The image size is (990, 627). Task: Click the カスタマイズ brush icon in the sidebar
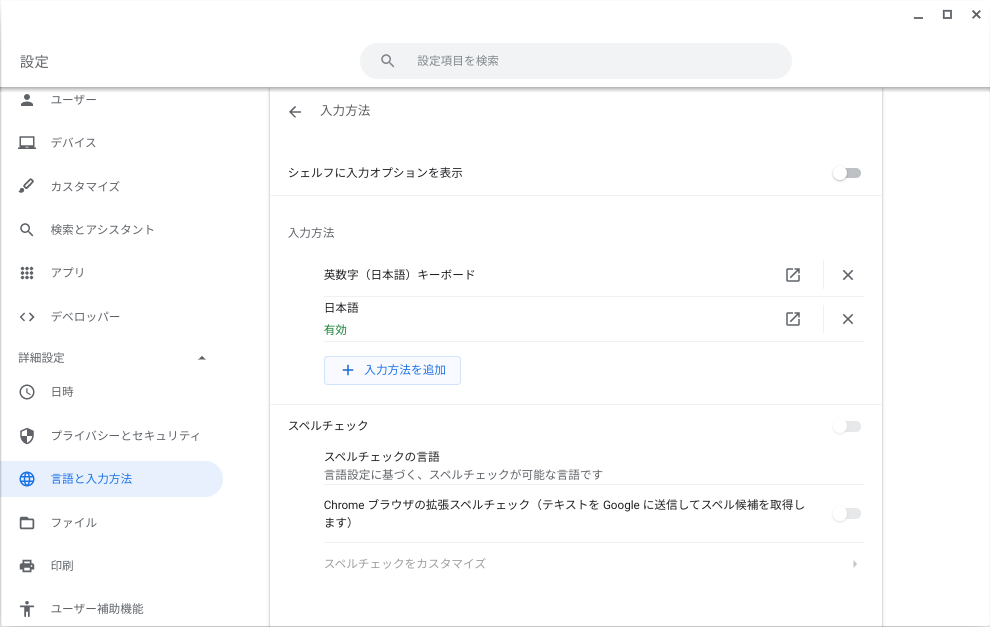coord(27,186)
